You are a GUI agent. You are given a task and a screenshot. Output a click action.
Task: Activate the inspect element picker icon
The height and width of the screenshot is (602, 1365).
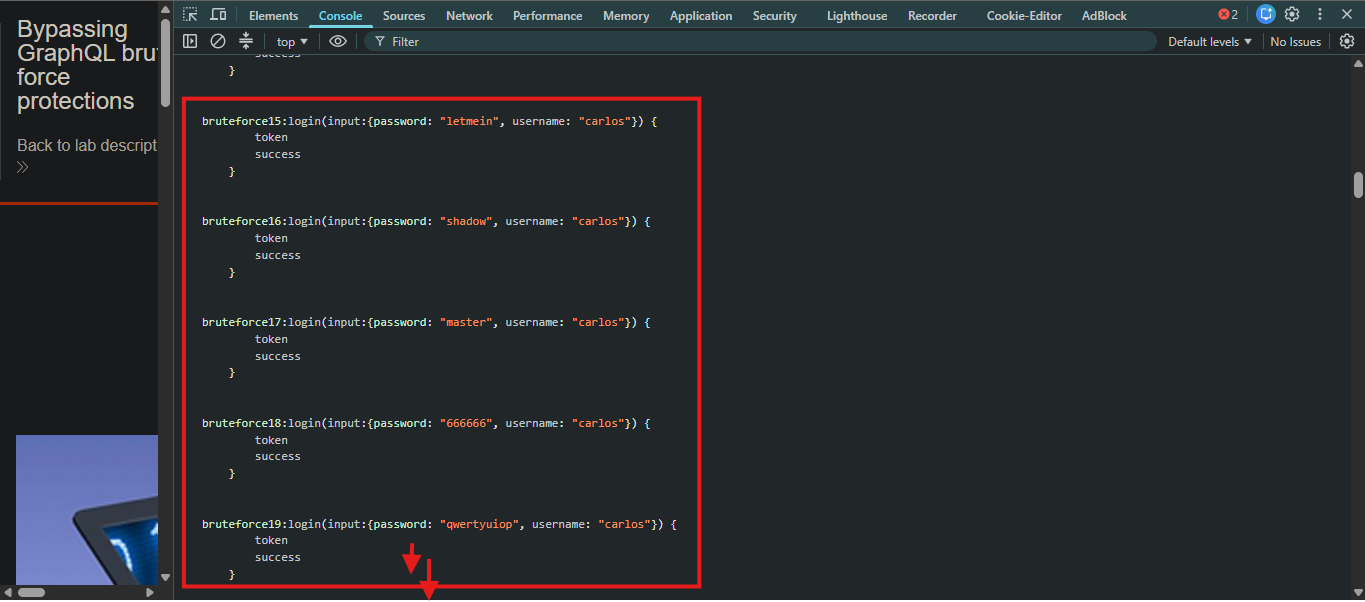(190, 15)
